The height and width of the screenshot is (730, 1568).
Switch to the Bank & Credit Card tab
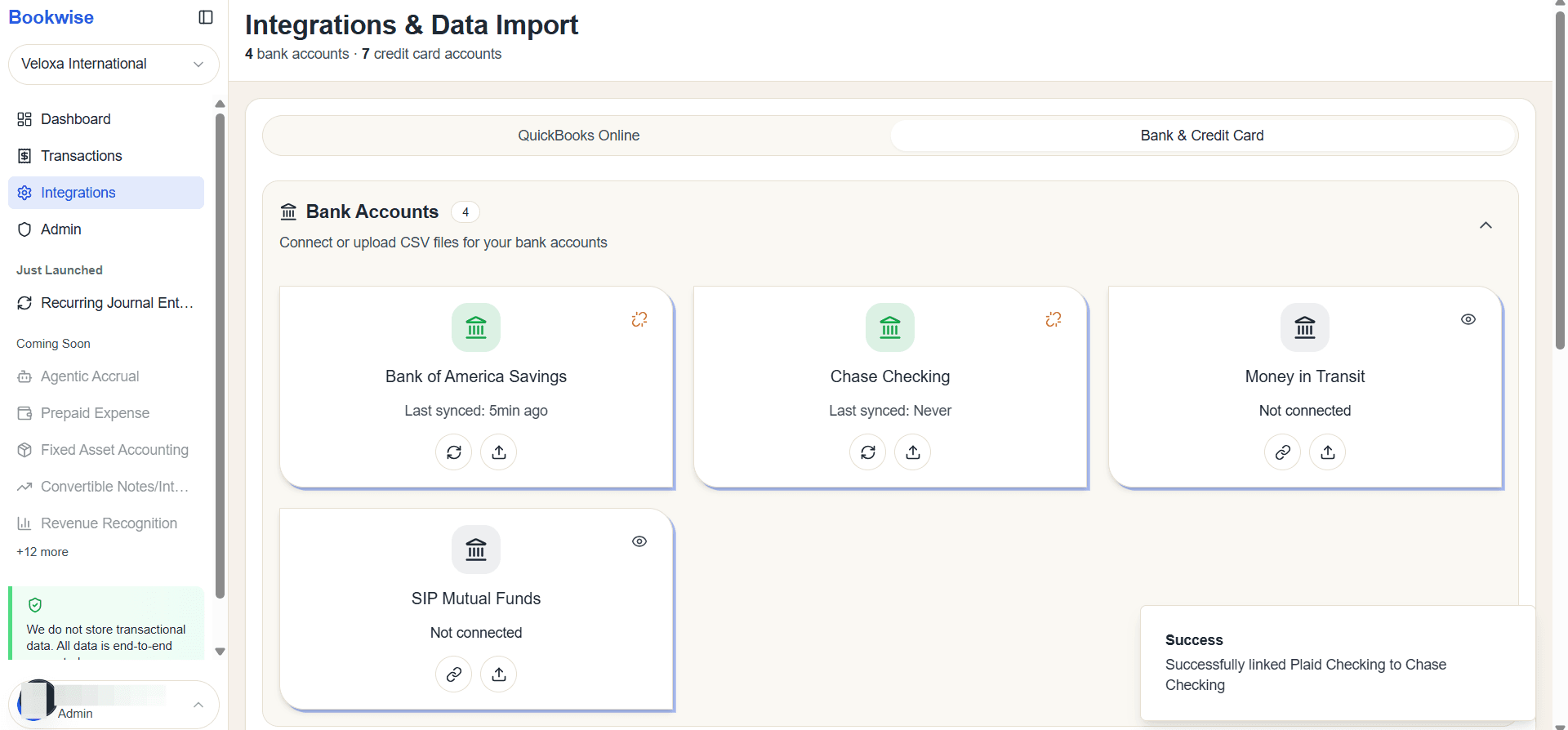click(x=1202, y=136)
